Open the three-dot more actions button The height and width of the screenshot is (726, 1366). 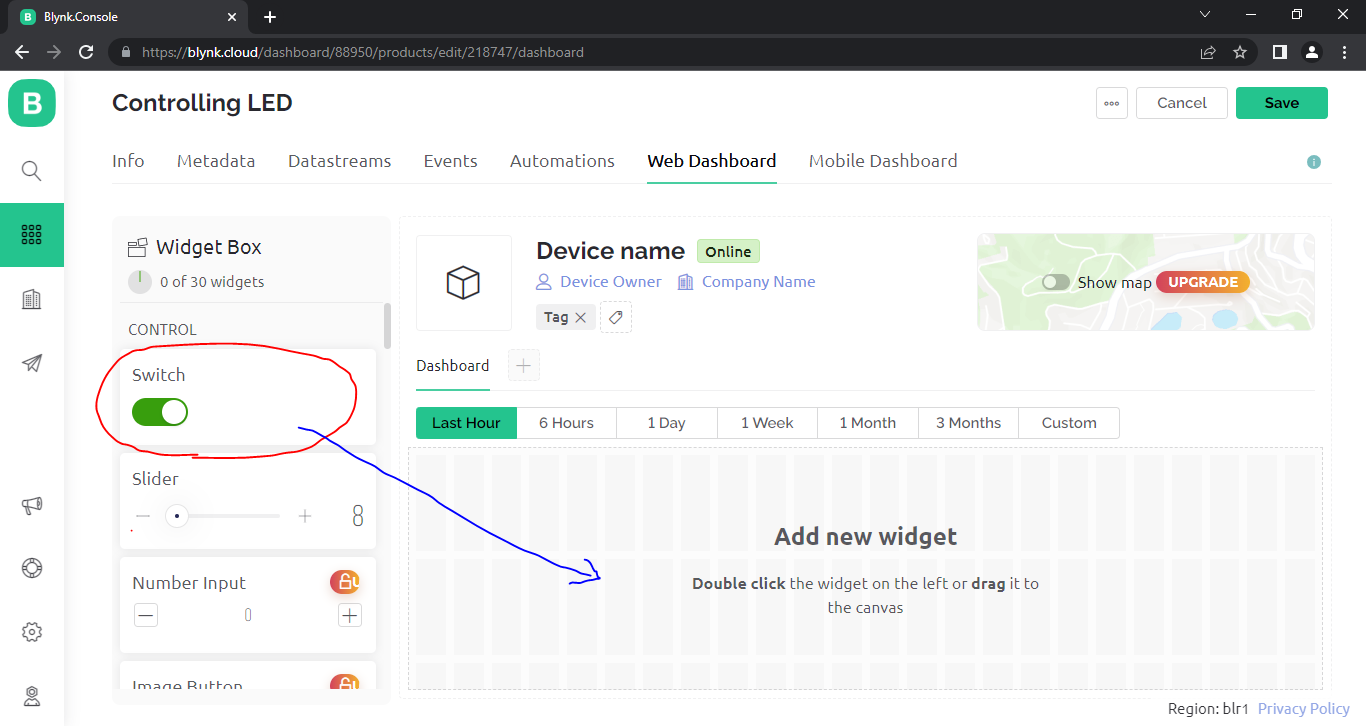1112,103
